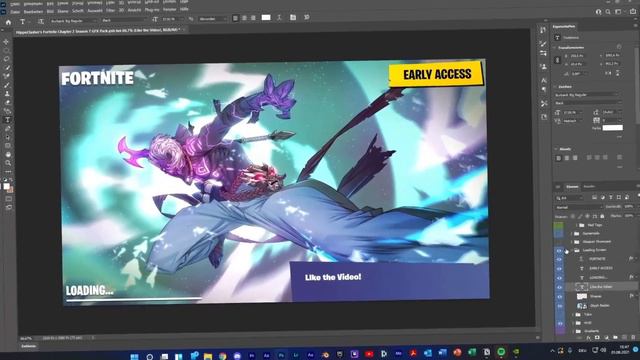640x360 pixels.
Task: Open the Fenster menu
Action: pyautogui.click(x=169, y=9)
